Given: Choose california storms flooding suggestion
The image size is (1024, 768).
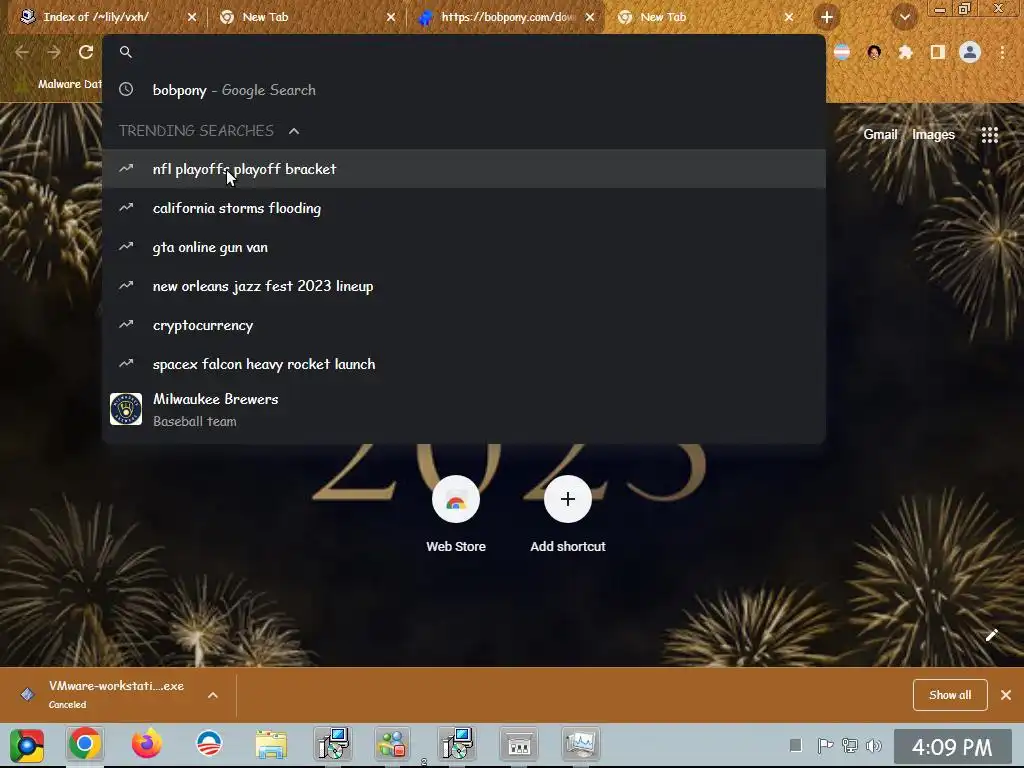Looking at the screenshot, I should [x=464, y=208].
